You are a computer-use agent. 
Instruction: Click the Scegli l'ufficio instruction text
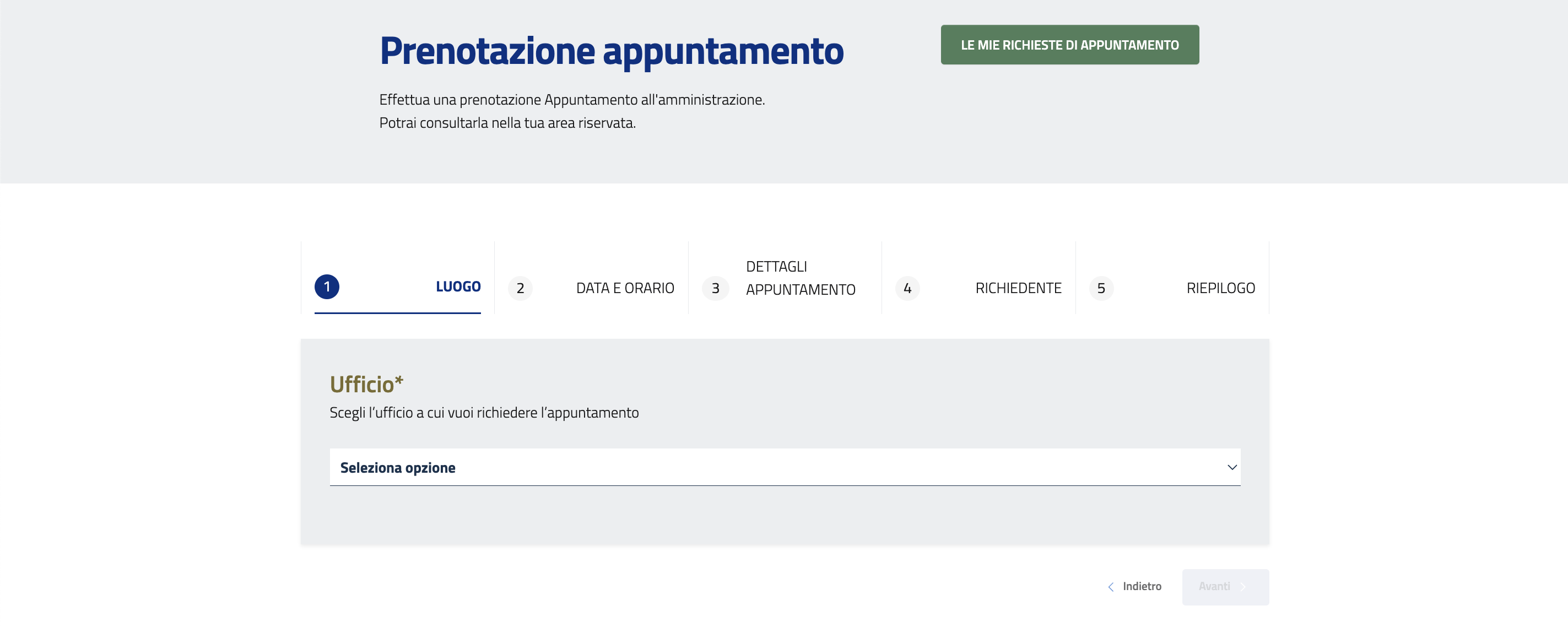(x=484, y=413)
